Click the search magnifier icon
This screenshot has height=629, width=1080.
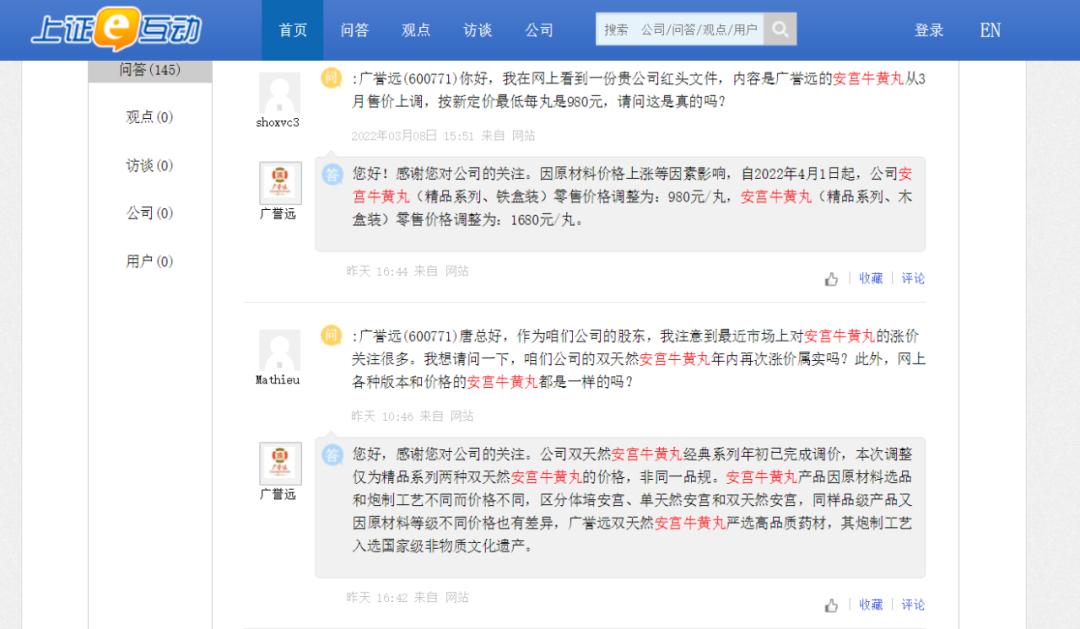pos(780,29)
